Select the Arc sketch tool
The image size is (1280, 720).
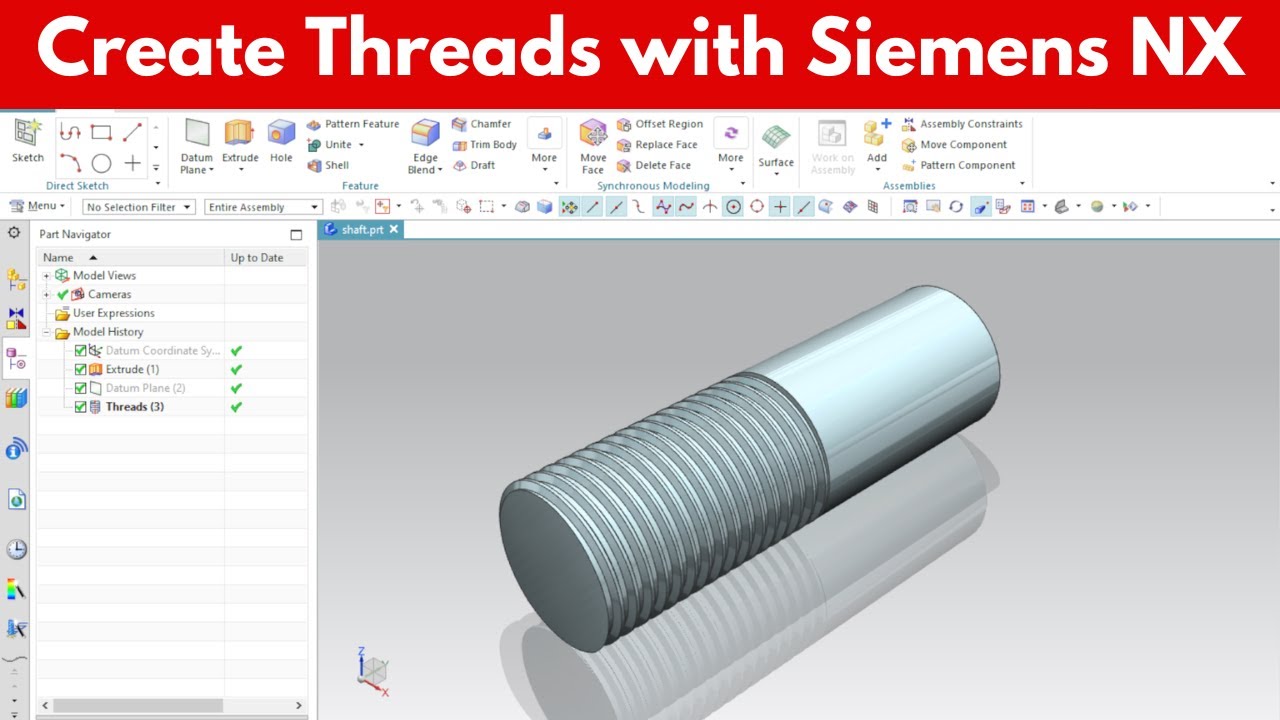click(x=69, y=163)
